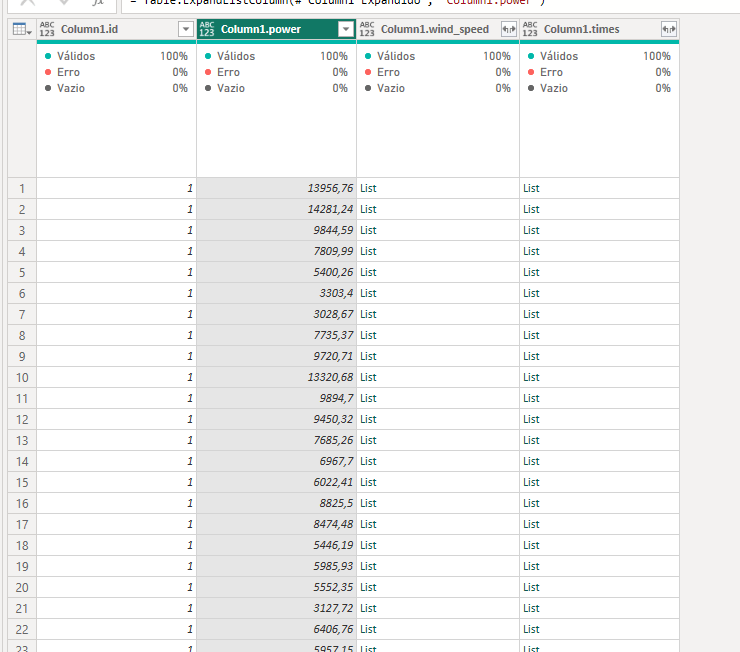Expand the Column1.wind_speed list column
Screen dimensions: 740x652
click(509, 29)
